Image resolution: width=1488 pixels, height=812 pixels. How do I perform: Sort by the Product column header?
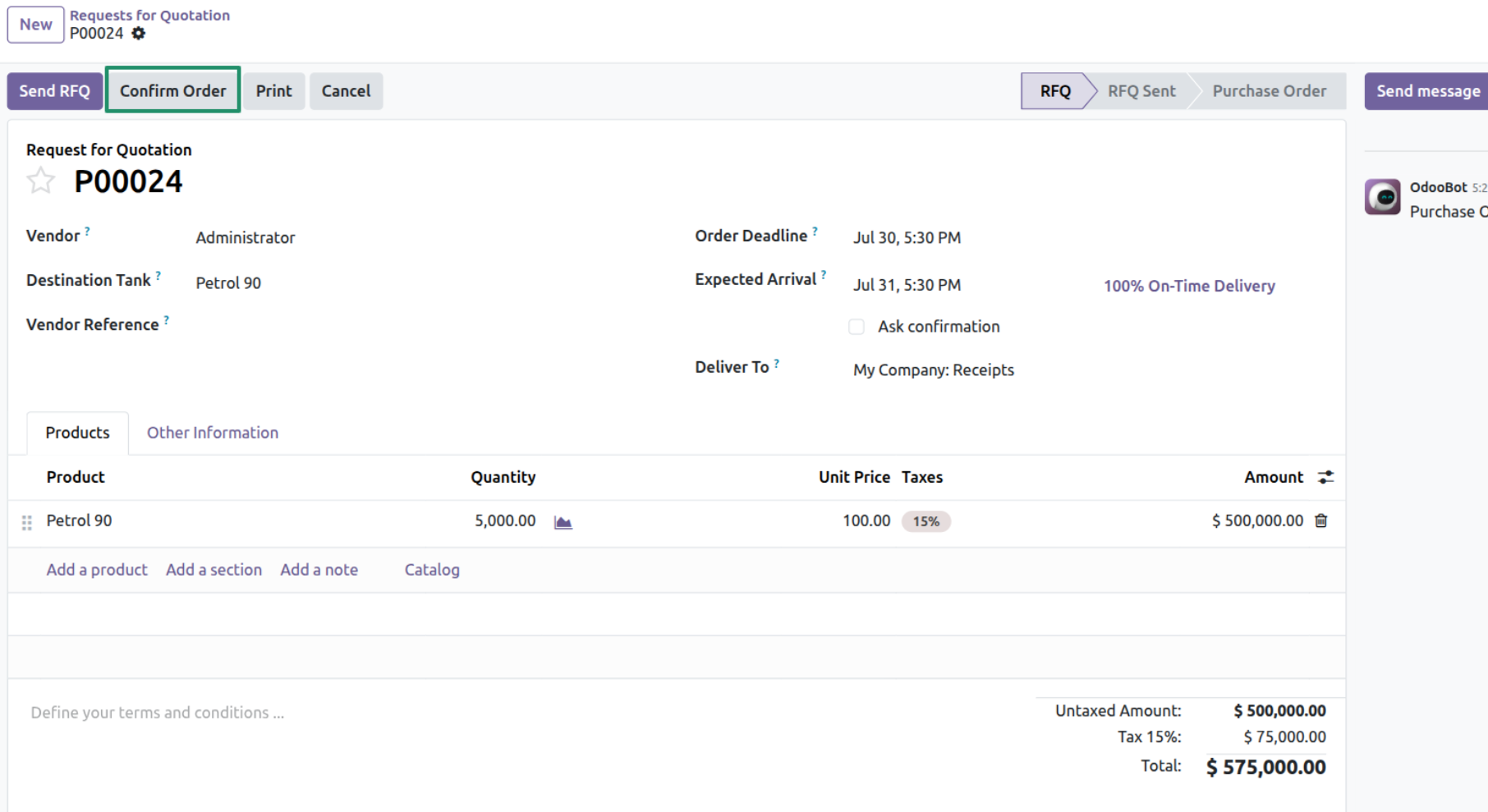(x=76, y=477)
